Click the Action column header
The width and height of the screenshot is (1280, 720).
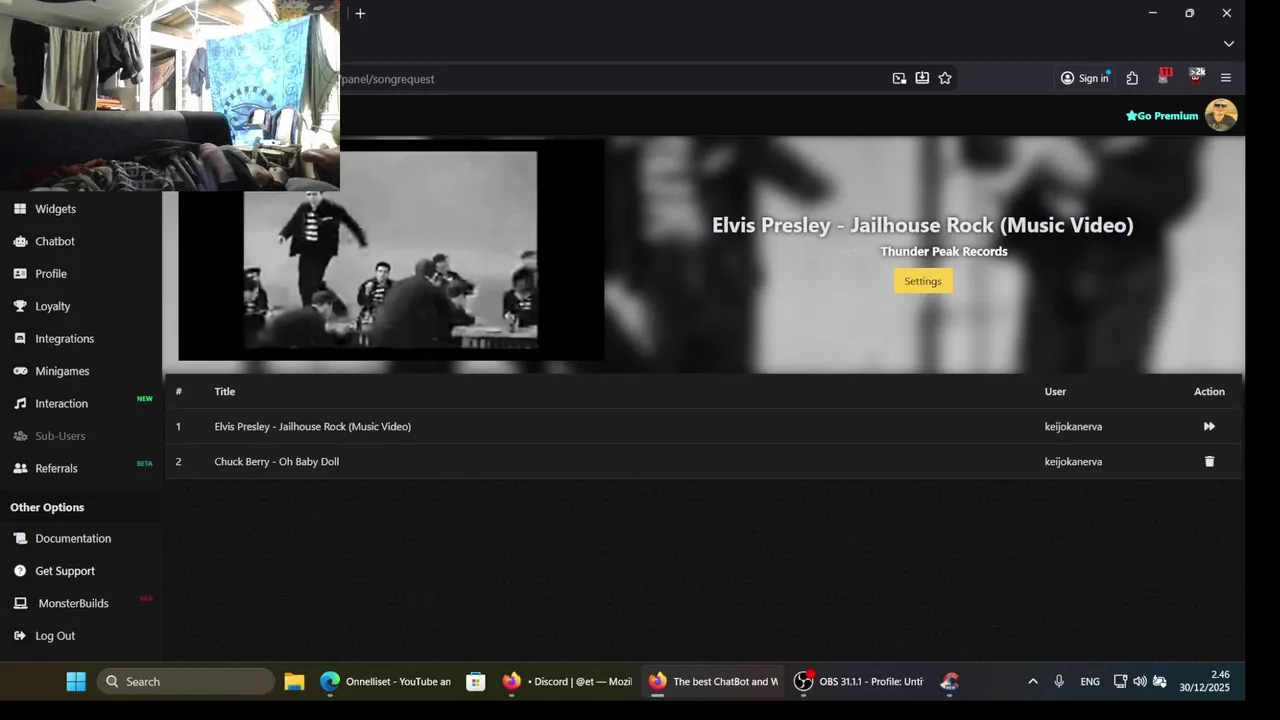point(1209,392)
